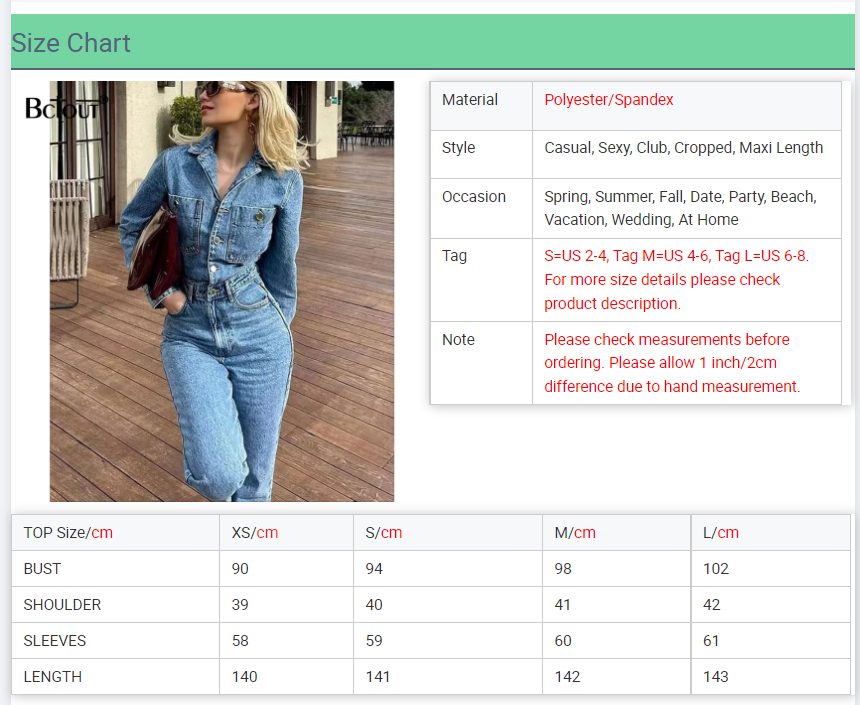Click the Tag size details red text
This screenshot has height=705, width=860.
click(676, 280)
